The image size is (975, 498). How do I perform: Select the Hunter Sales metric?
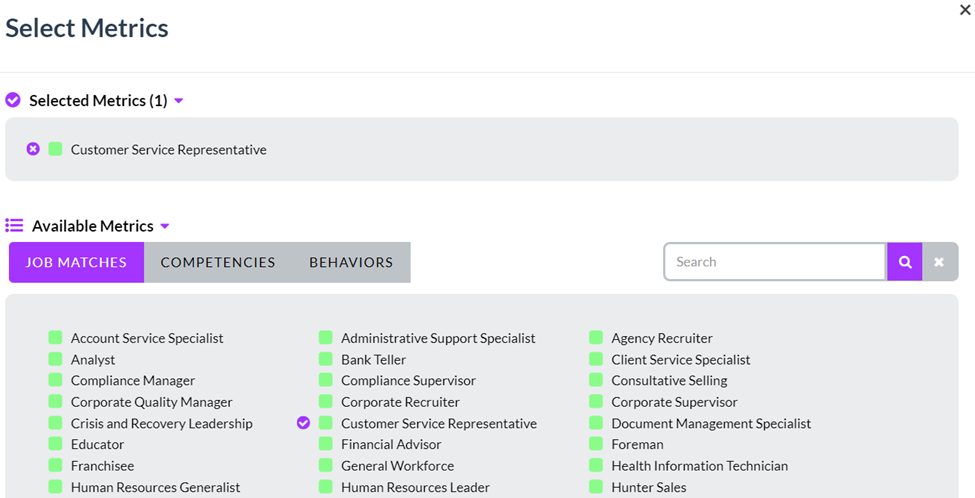[649, 487]
